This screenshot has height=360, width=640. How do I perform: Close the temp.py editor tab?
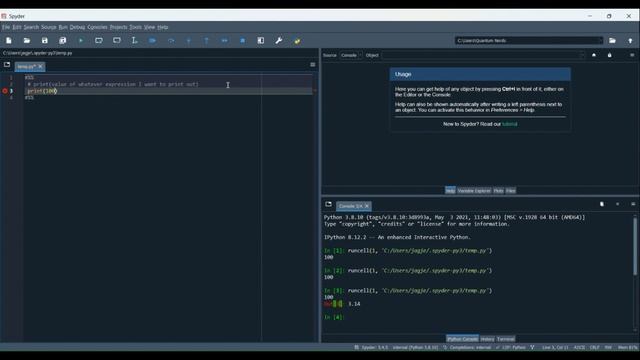40,66
